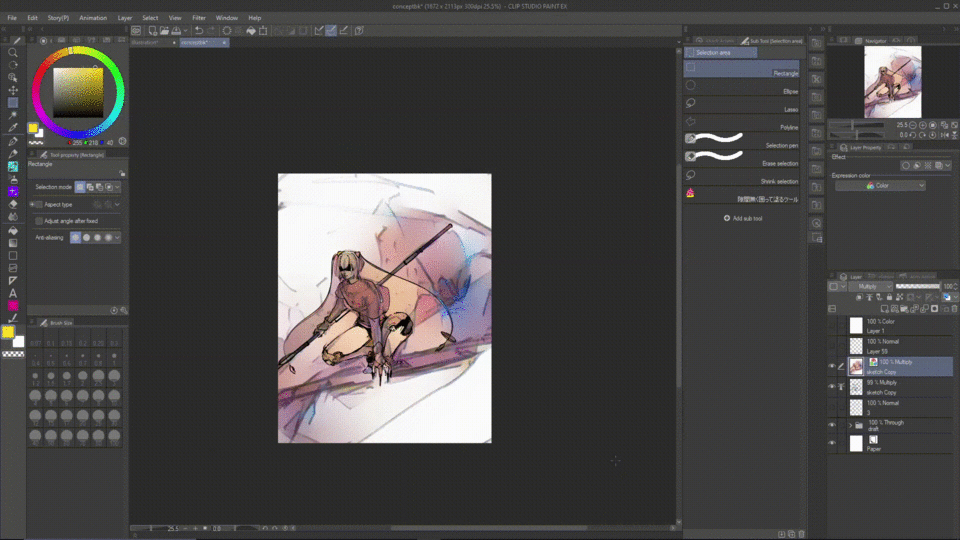Image resolution: width=960 pixels, height=540 pixels.
Task: Select the Selection pen sub tool
Action: click(x=741, y=140)
